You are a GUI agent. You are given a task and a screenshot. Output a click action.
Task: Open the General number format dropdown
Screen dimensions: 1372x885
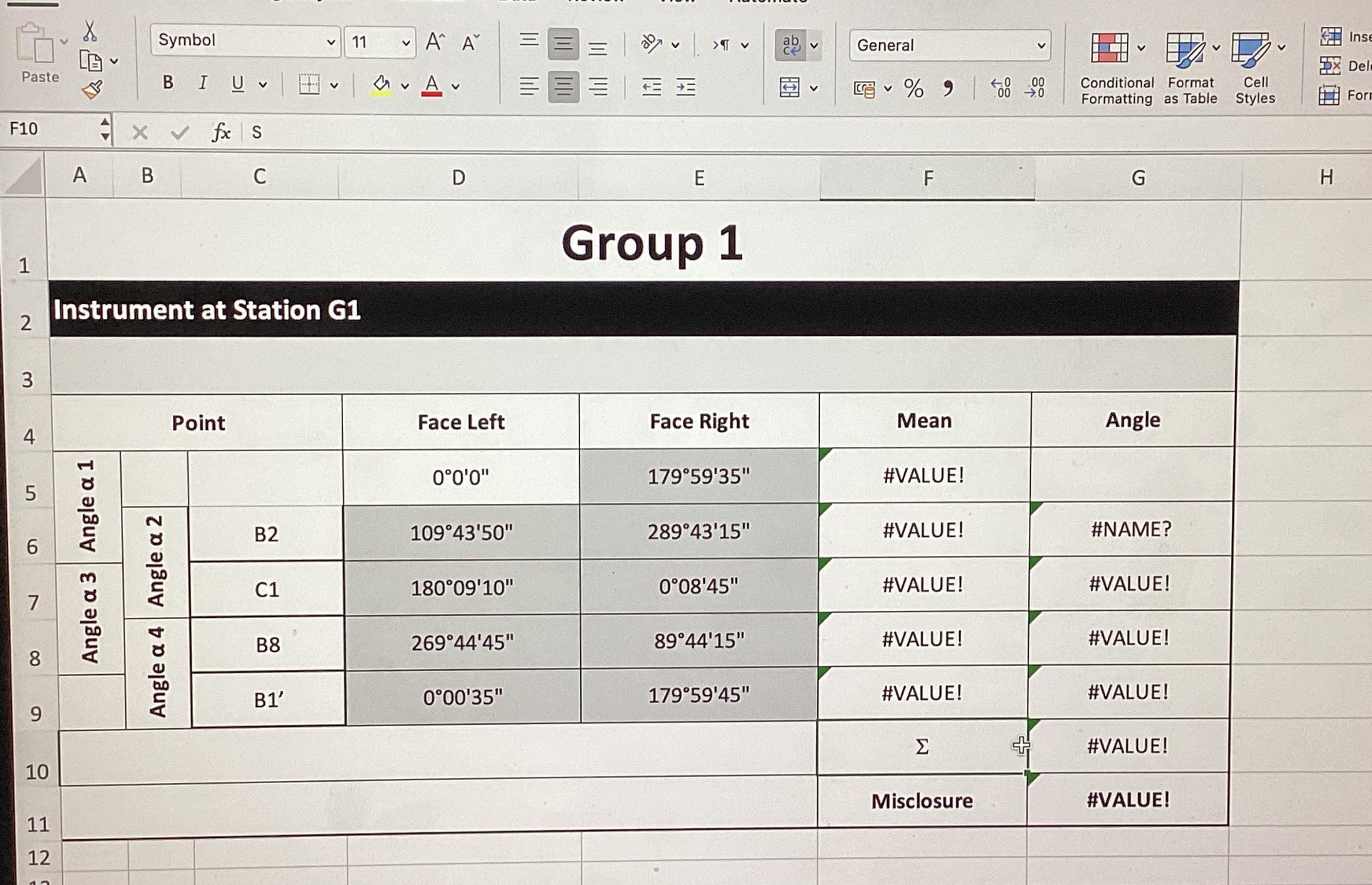(x=948, y=45)
